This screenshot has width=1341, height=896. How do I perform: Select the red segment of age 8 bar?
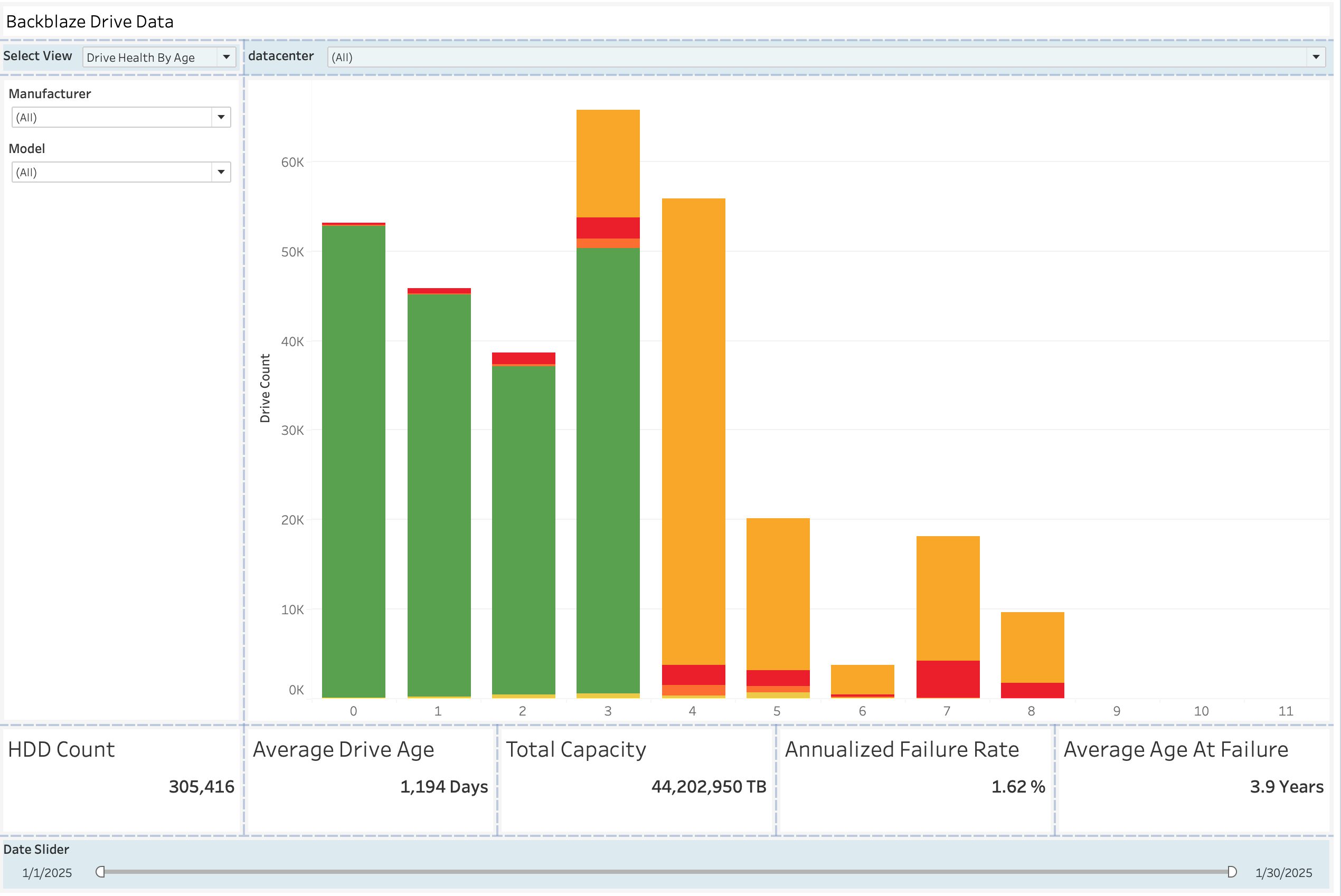tap(1032, 690)
